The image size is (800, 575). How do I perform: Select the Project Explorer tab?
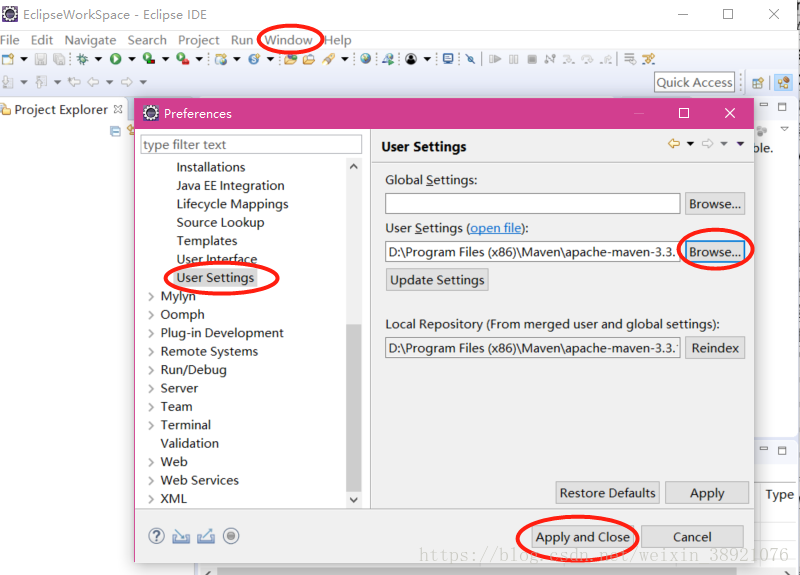tap(61, 109)
